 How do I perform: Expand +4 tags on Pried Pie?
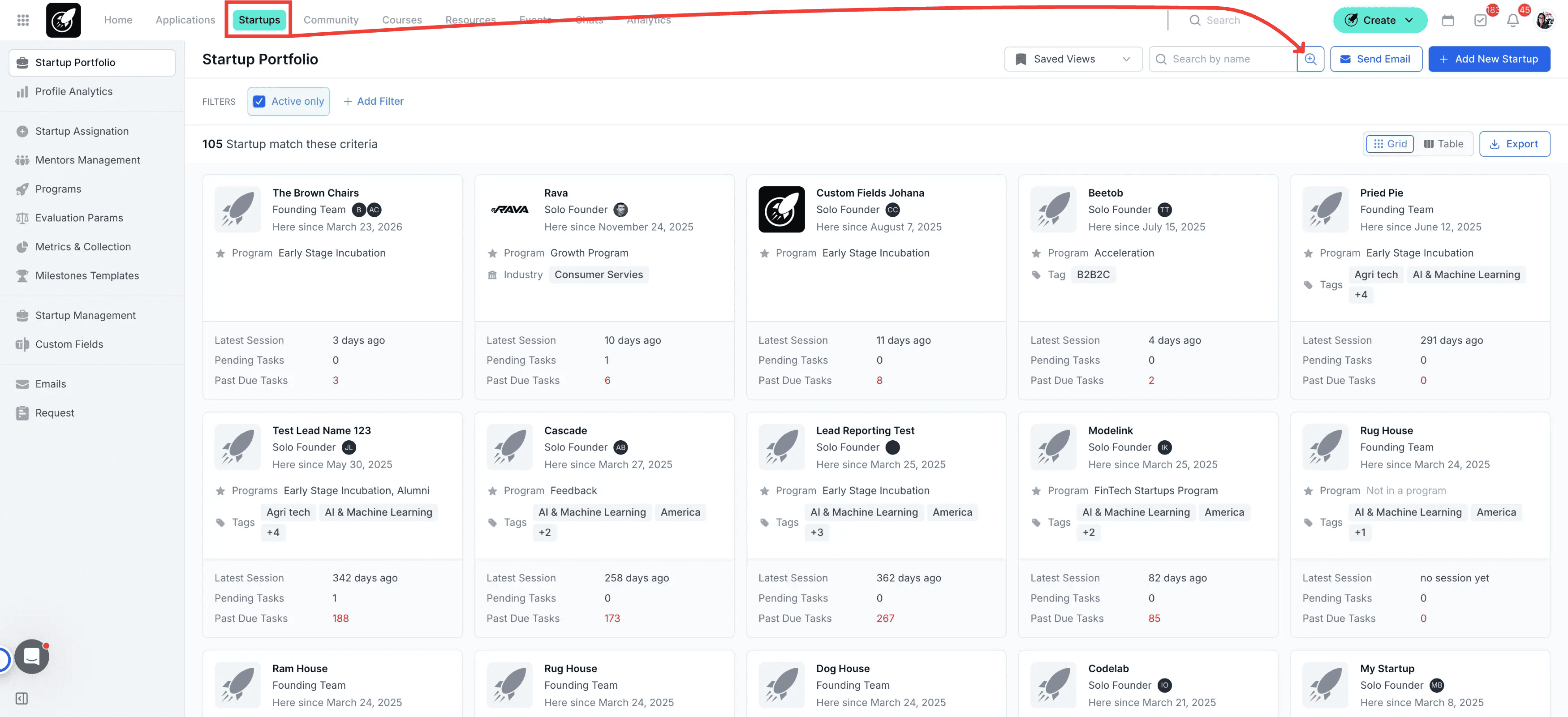coord(1361,295)
